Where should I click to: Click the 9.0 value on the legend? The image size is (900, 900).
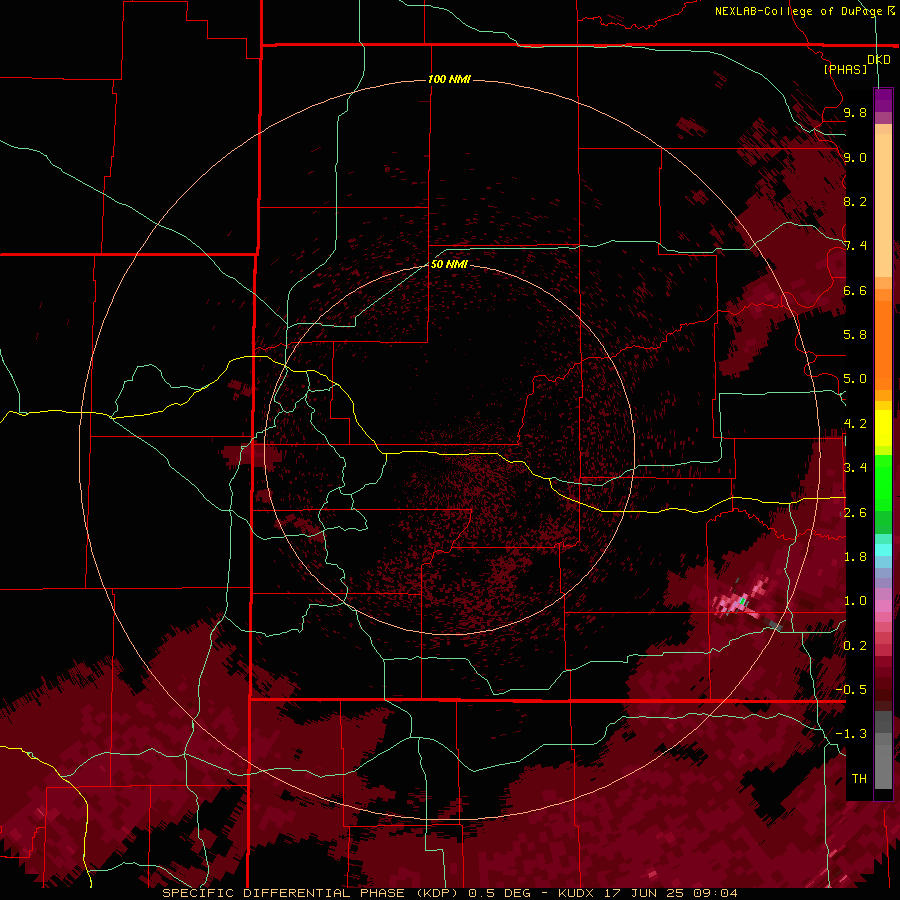click(x=855, y=157)
